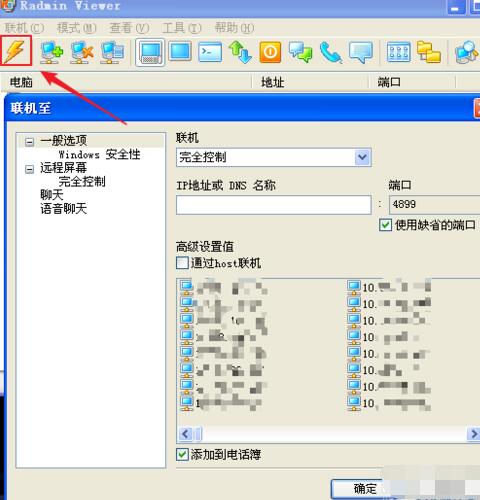Select the last 10. address entry in the right column

coord(389,403)
